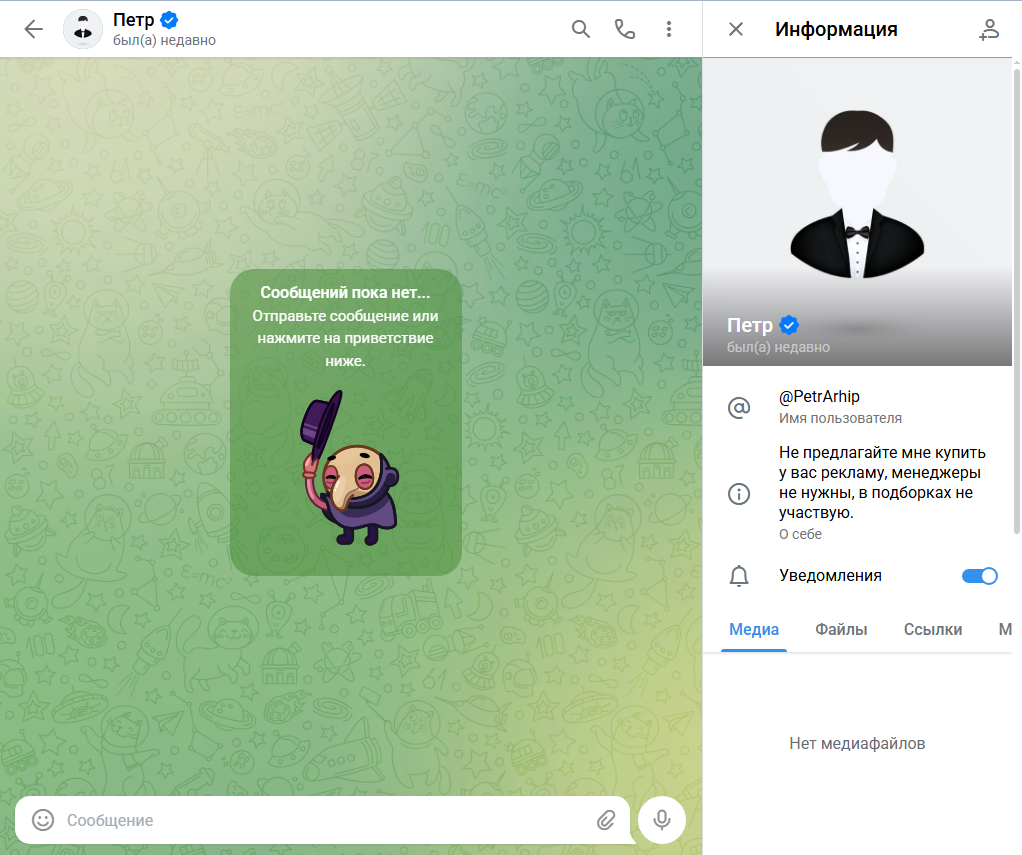Switch to the Ссылки tab

pyautogui.click(x=933, y=629)
